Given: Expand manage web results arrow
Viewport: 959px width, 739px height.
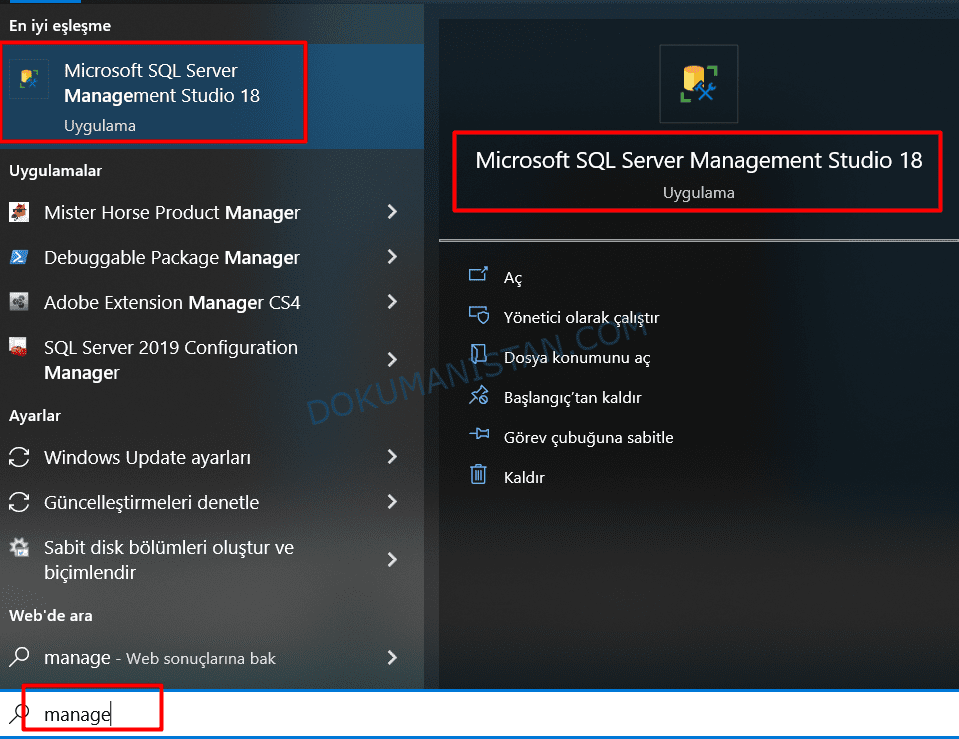Looking at the screenshot, I should tap(392, 658).
